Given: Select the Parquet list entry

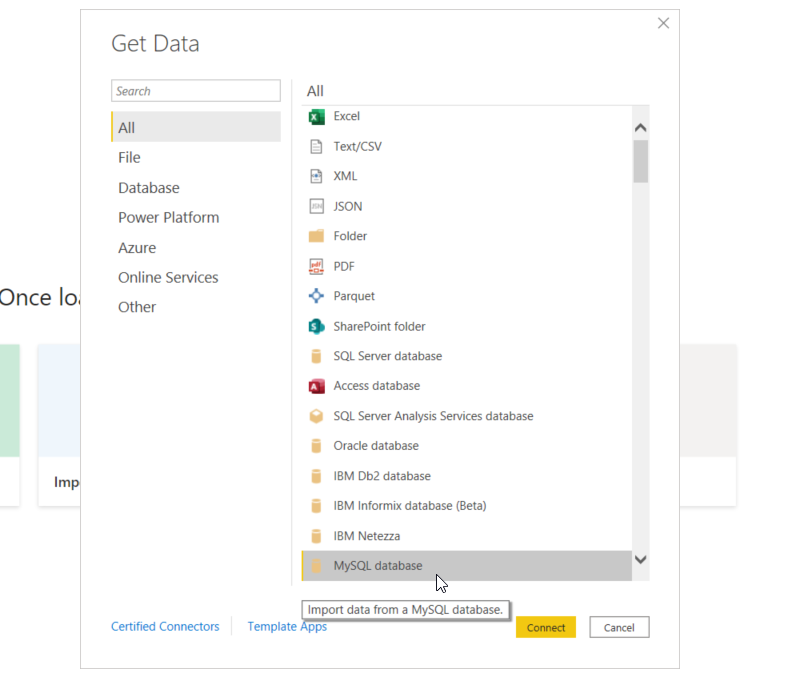Looking at the screenshot, I should pos(467,296).
